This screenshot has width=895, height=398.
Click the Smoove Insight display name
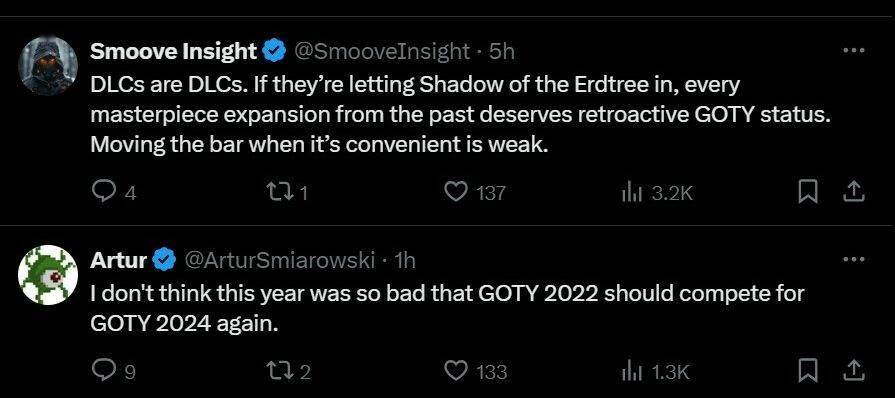pos(174,52)
